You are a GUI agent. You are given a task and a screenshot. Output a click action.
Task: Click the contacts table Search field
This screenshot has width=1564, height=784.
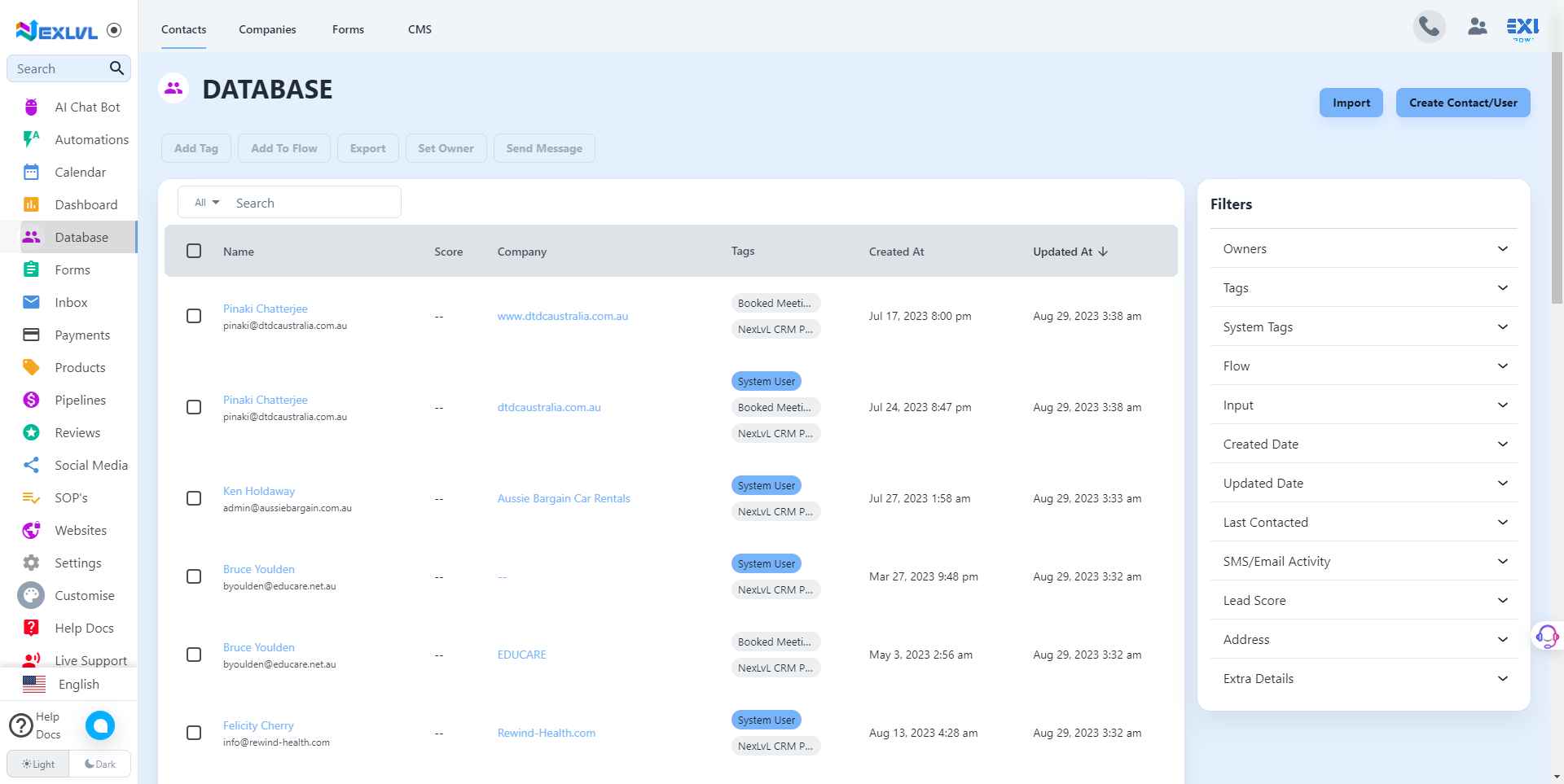click(x=314, y=203)
